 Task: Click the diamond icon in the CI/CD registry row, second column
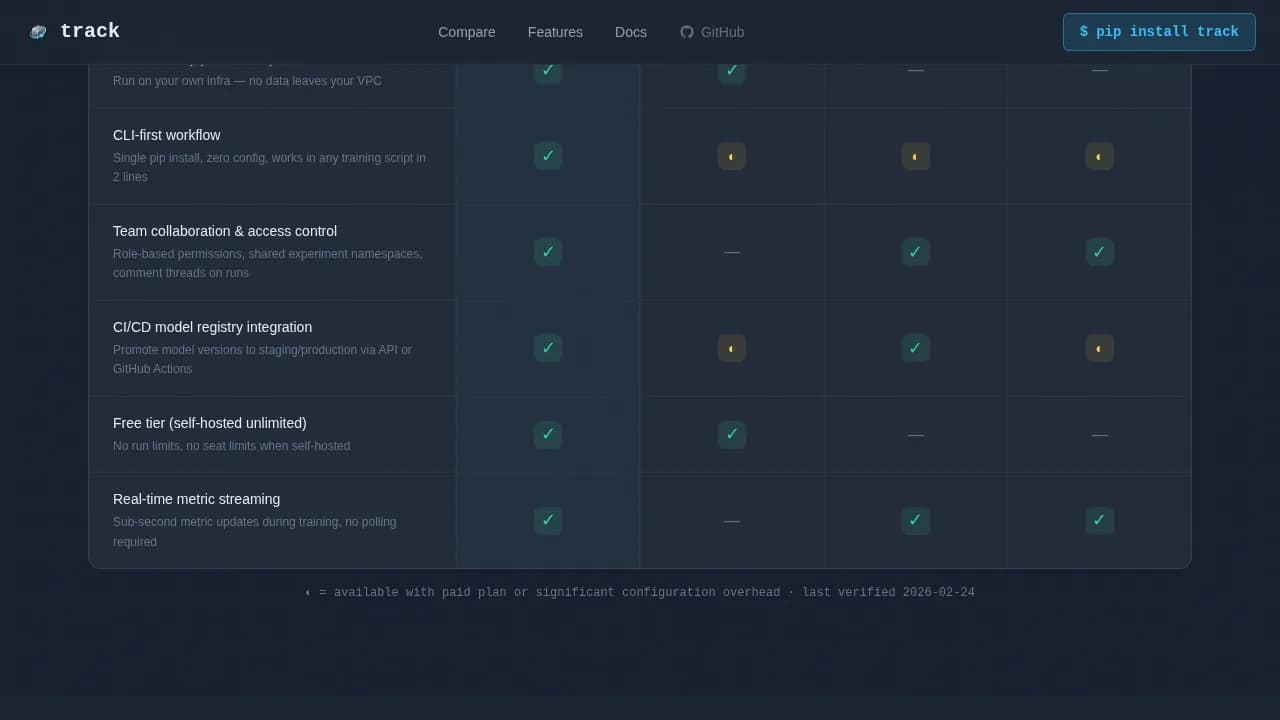[731, 348]
